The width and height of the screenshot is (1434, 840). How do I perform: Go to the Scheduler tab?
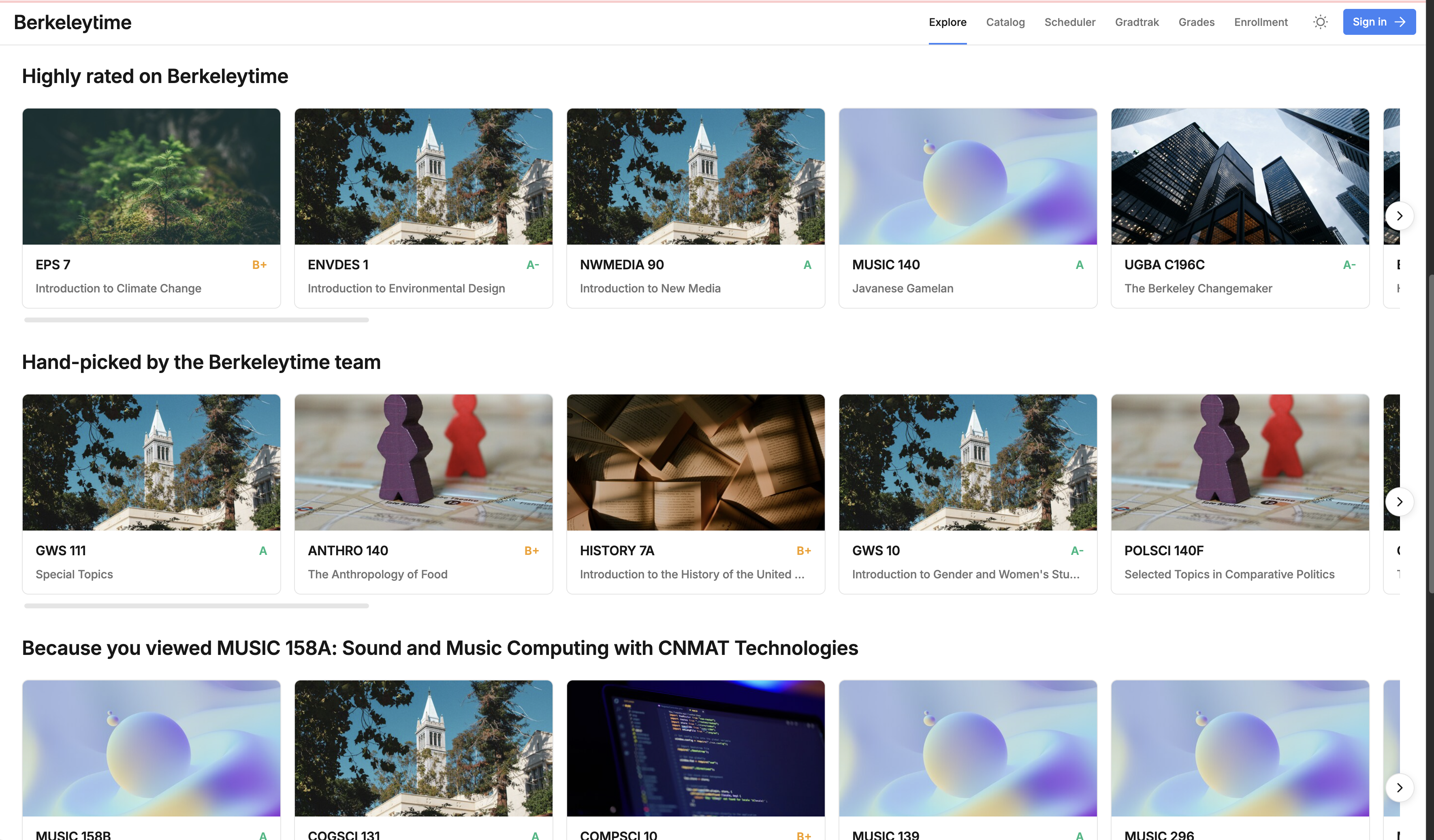pos(1070,22)
